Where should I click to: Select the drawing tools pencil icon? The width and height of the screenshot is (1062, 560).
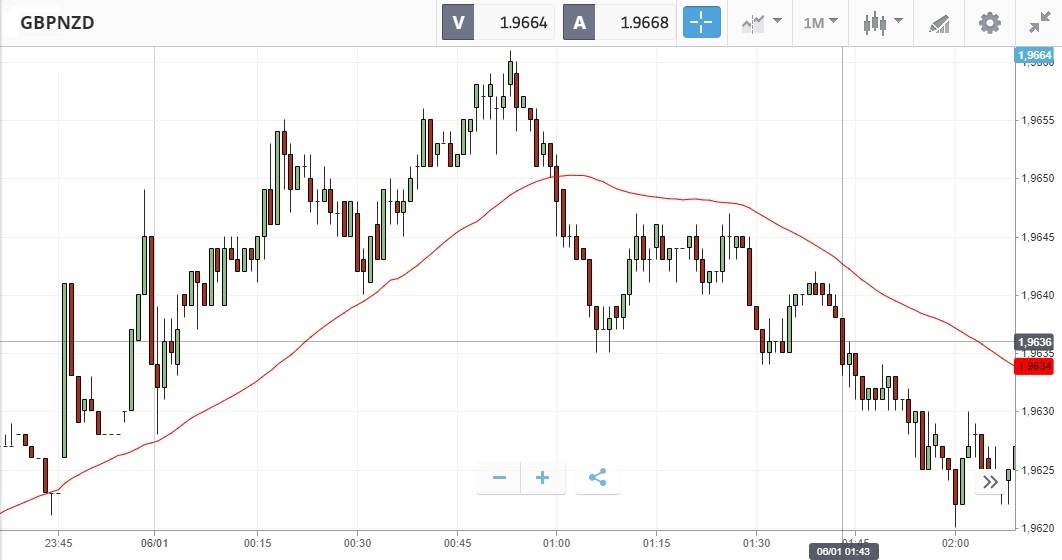(x=939, y=22)
